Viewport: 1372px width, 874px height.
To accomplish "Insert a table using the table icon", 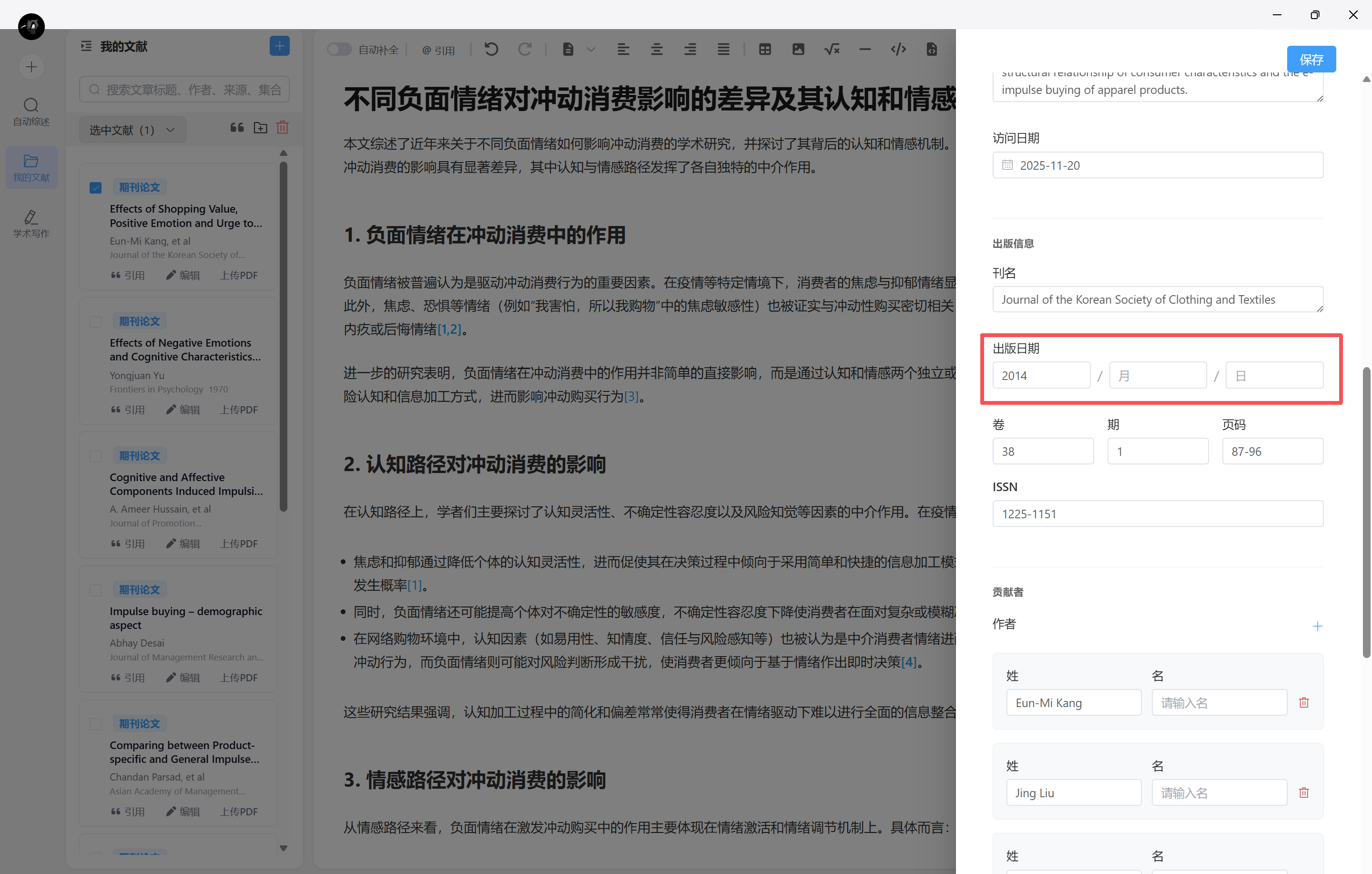I will pos(764,50).
